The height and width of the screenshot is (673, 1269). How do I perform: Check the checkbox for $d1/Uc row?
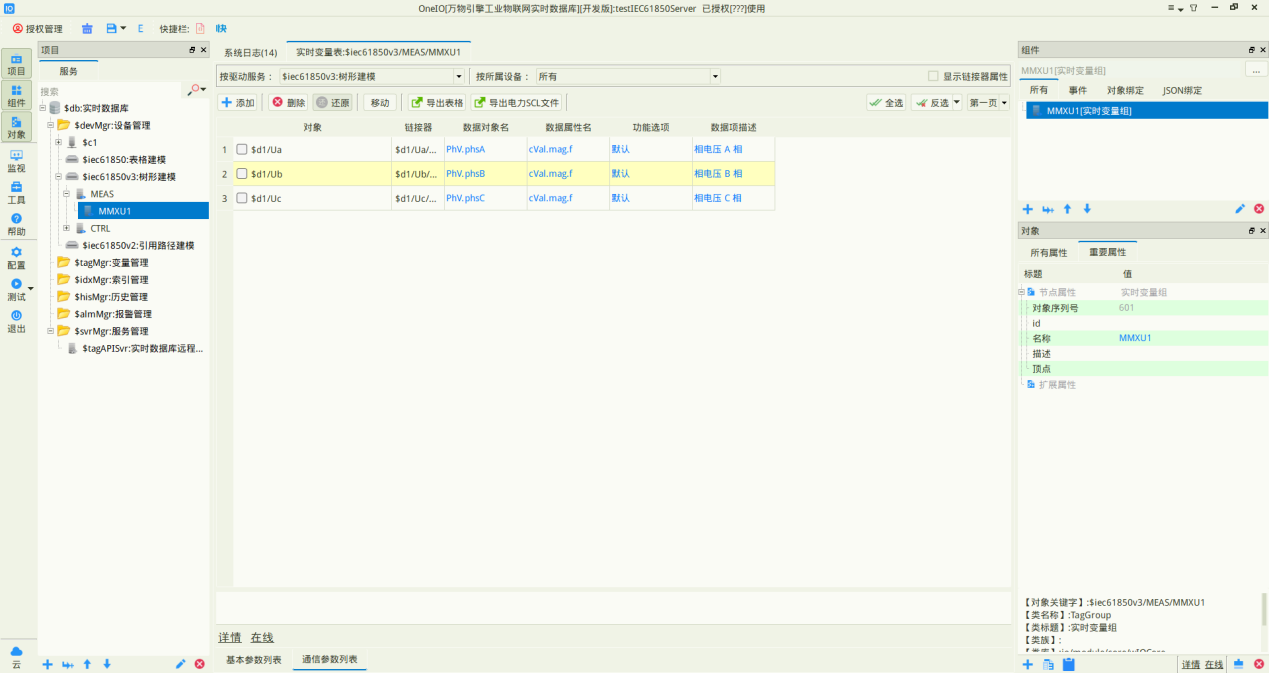[241, 198]
